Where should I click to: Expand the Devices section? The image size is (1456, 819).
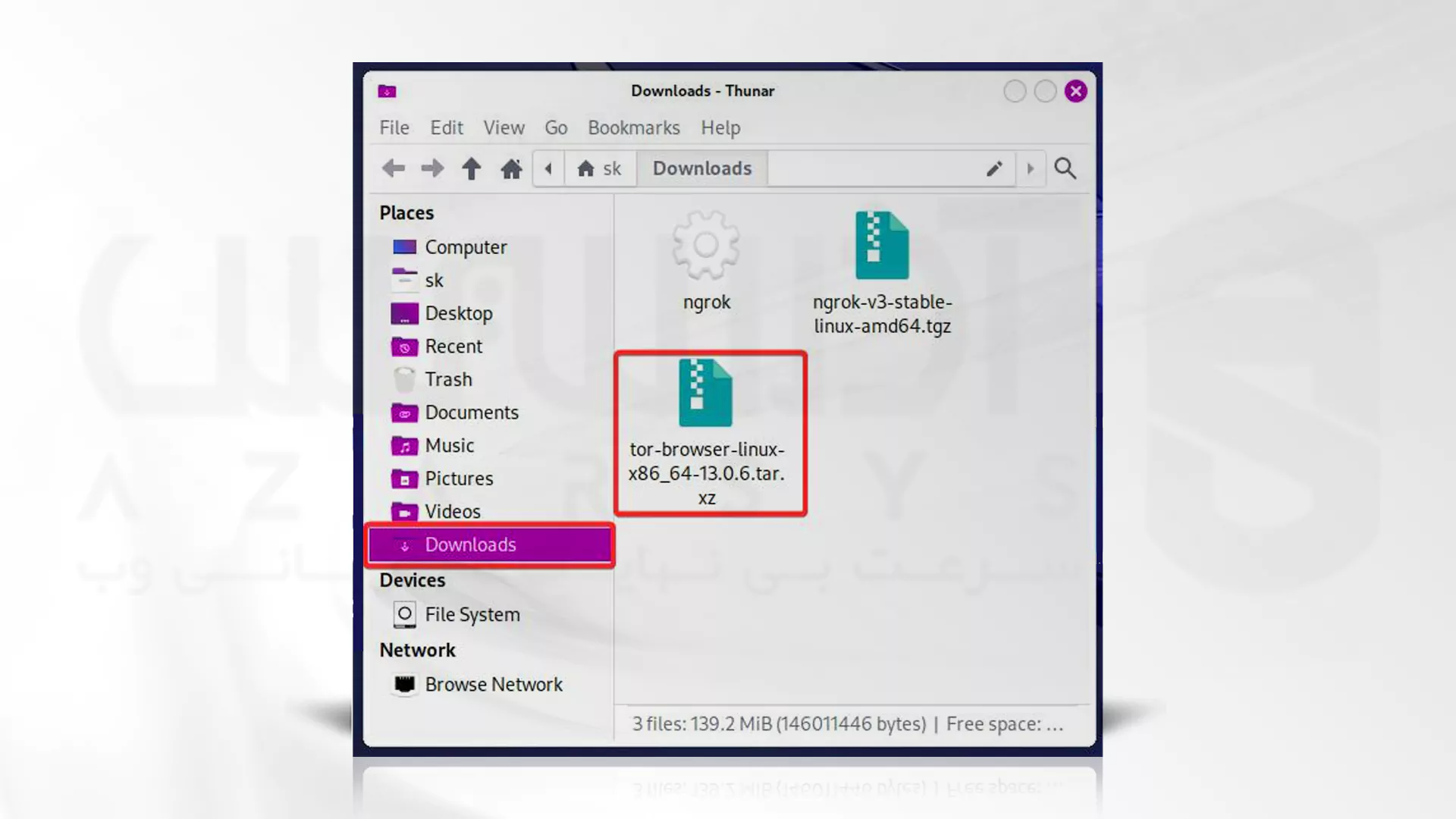pos(412,580)
